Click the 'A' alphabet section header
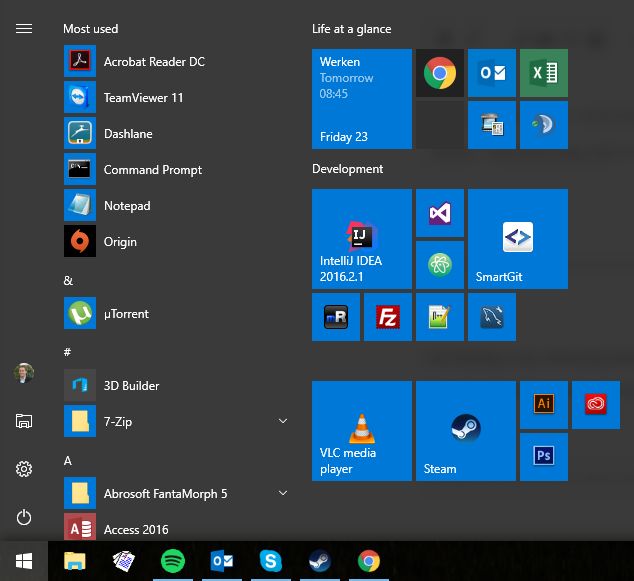The width and height of the screenshot is (634, 581). click(68, 461)
